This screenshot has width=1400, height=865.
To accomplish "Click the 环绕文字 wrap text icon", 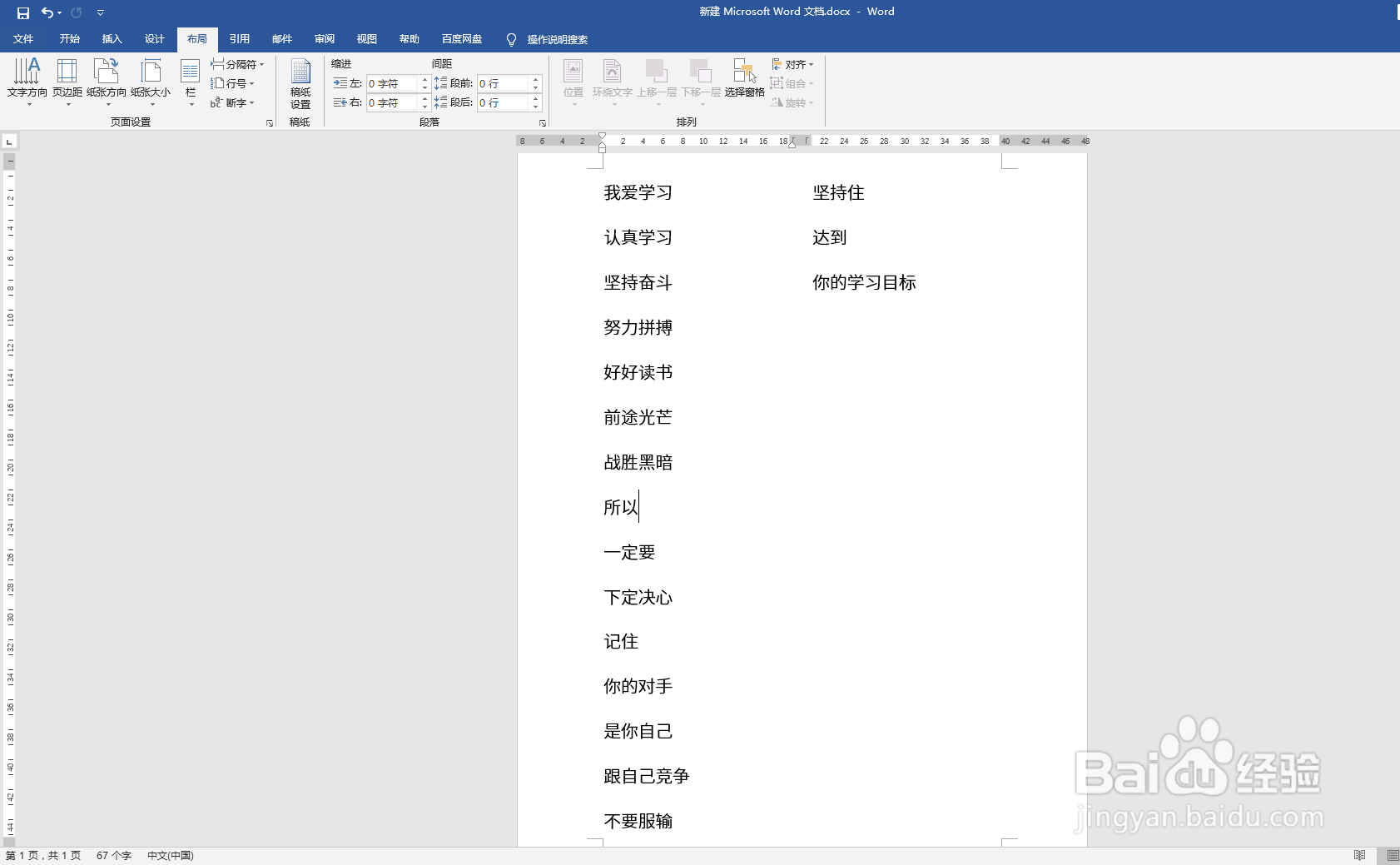I will (x=613, y=82).
